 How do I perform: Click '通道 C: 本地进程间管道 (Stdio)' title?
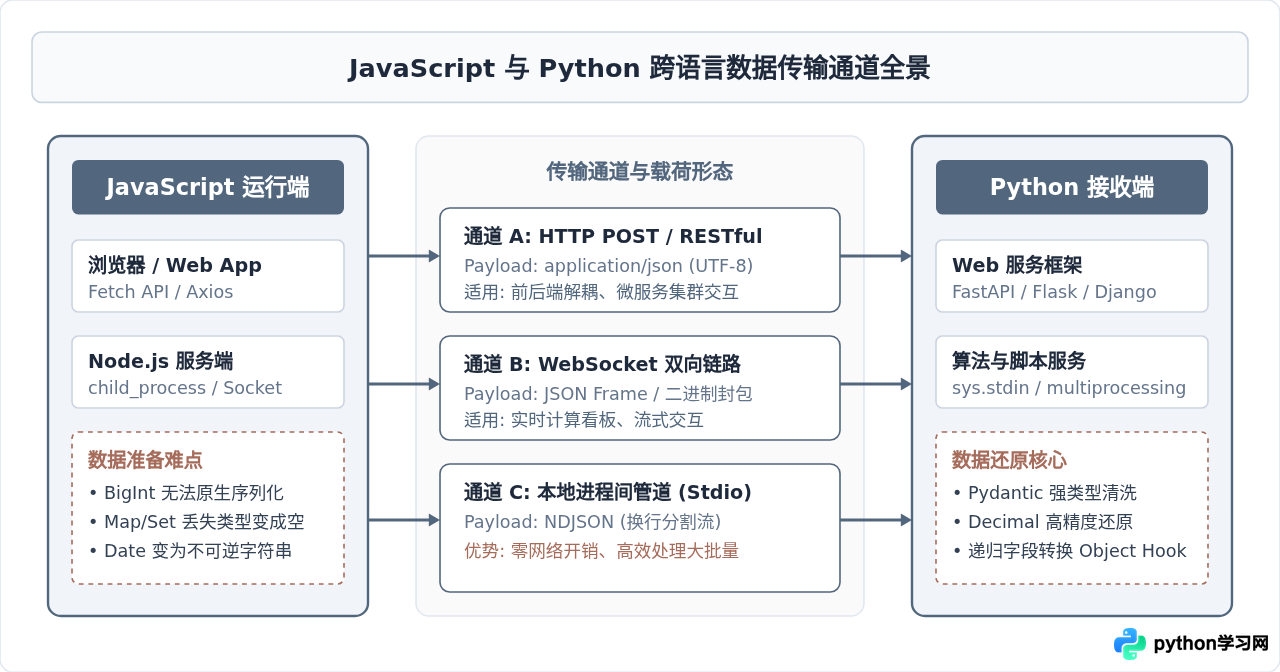pyautogui.click(x=608, y=492)
